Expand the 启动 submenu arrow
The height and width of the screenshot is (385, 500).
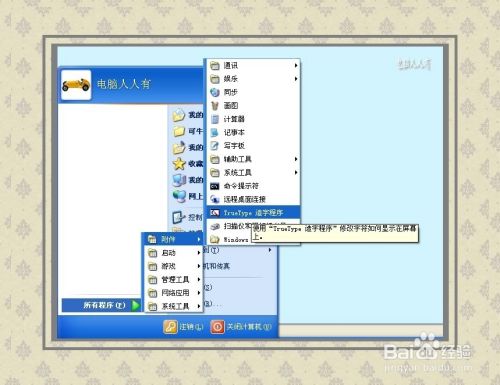[198, 253]
